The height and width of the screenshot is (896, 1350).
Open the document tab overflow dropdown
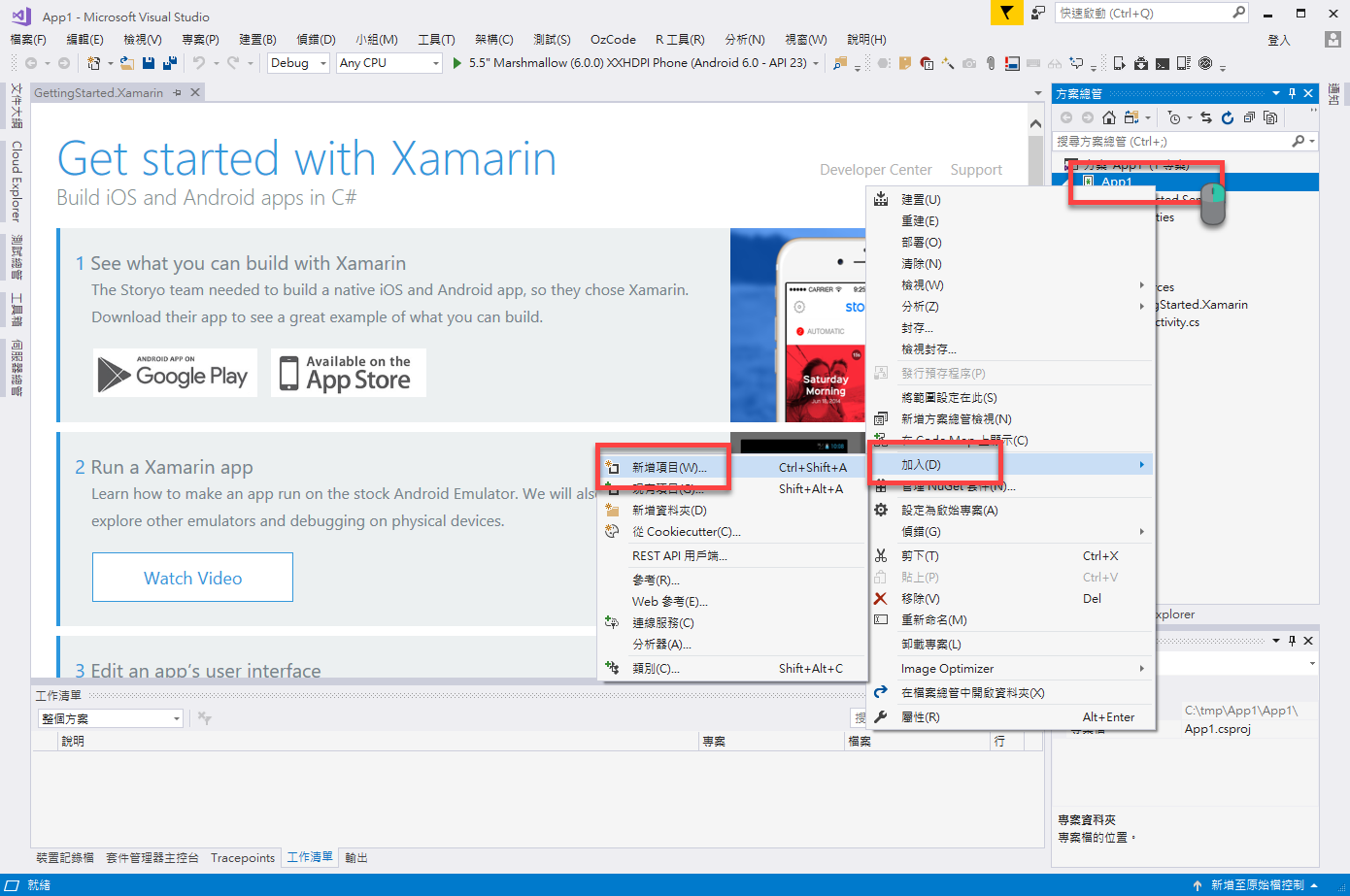point(1037,93)
